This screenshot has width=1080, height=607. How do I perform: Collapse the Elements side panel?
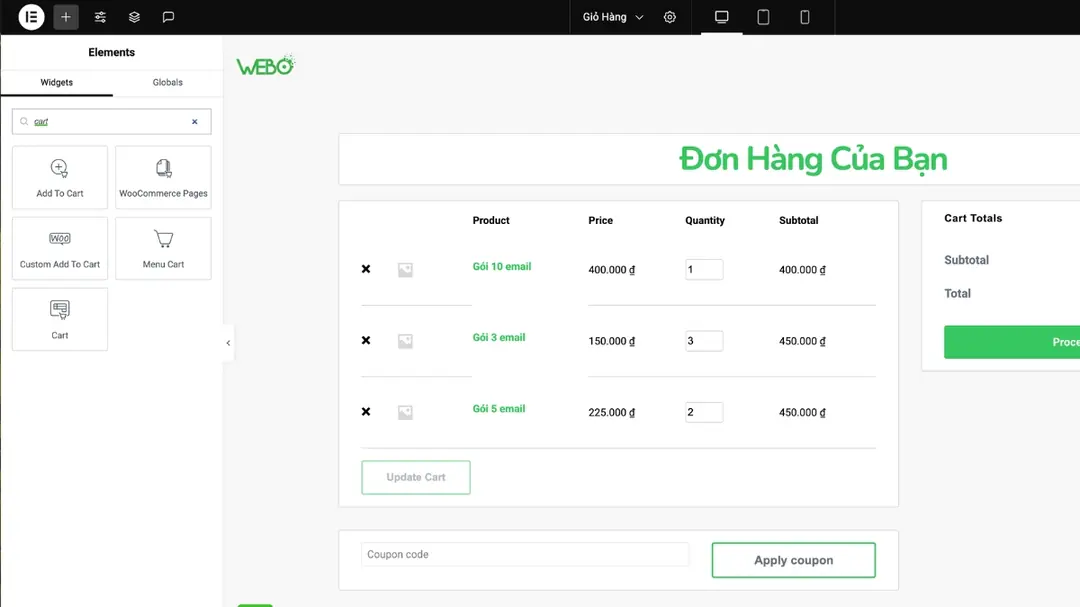pyautogui.click(x=228, y=343)
